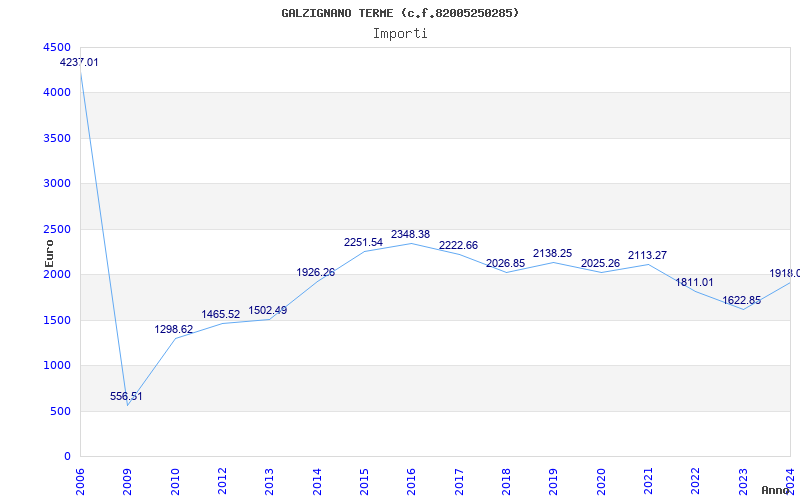The image size is (800, 500).
Task: Select the 2113.27 data label
Action: 647,255
